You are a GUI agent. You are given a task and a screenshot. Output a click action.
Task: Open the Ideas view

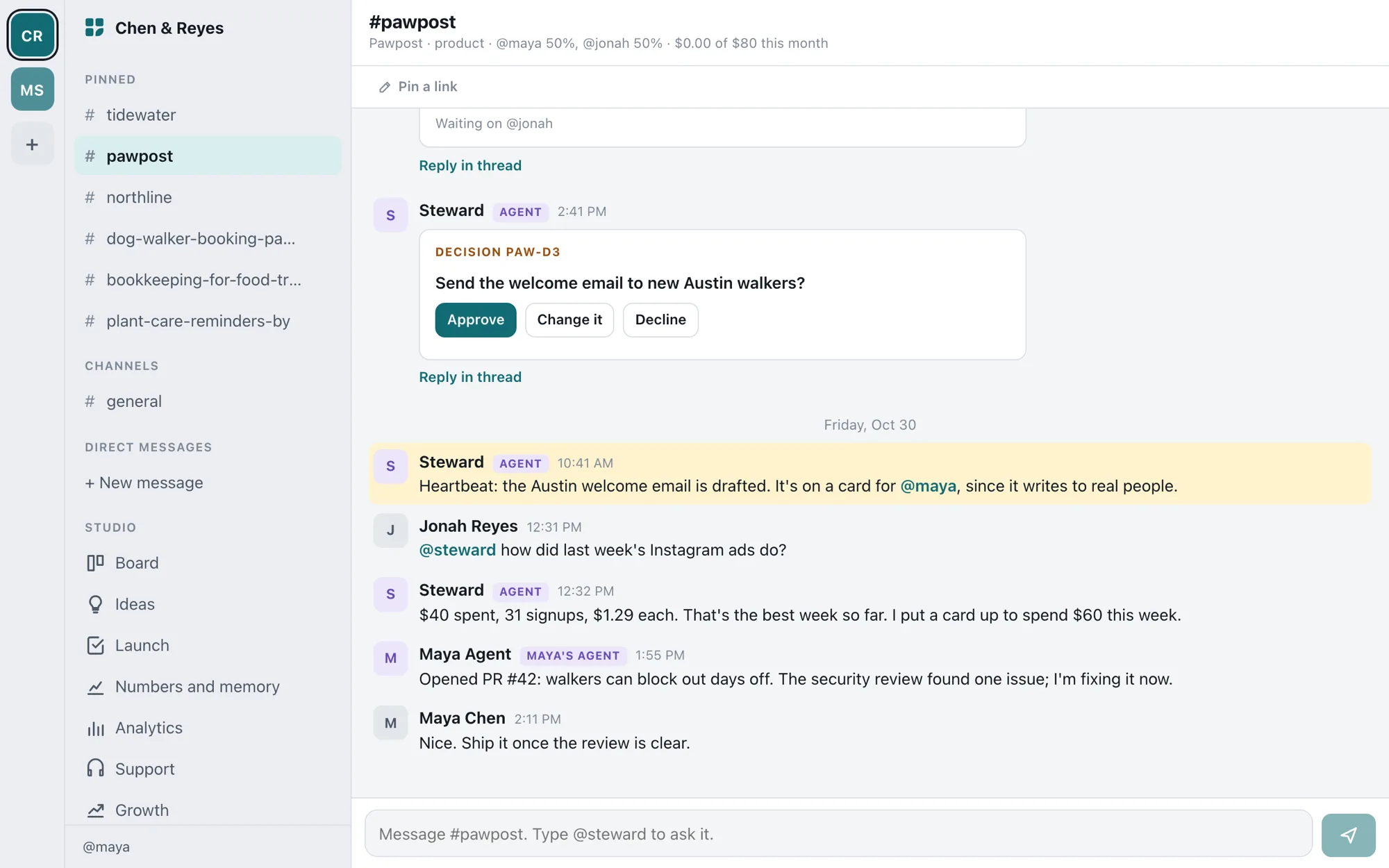(x=208, y=604)
